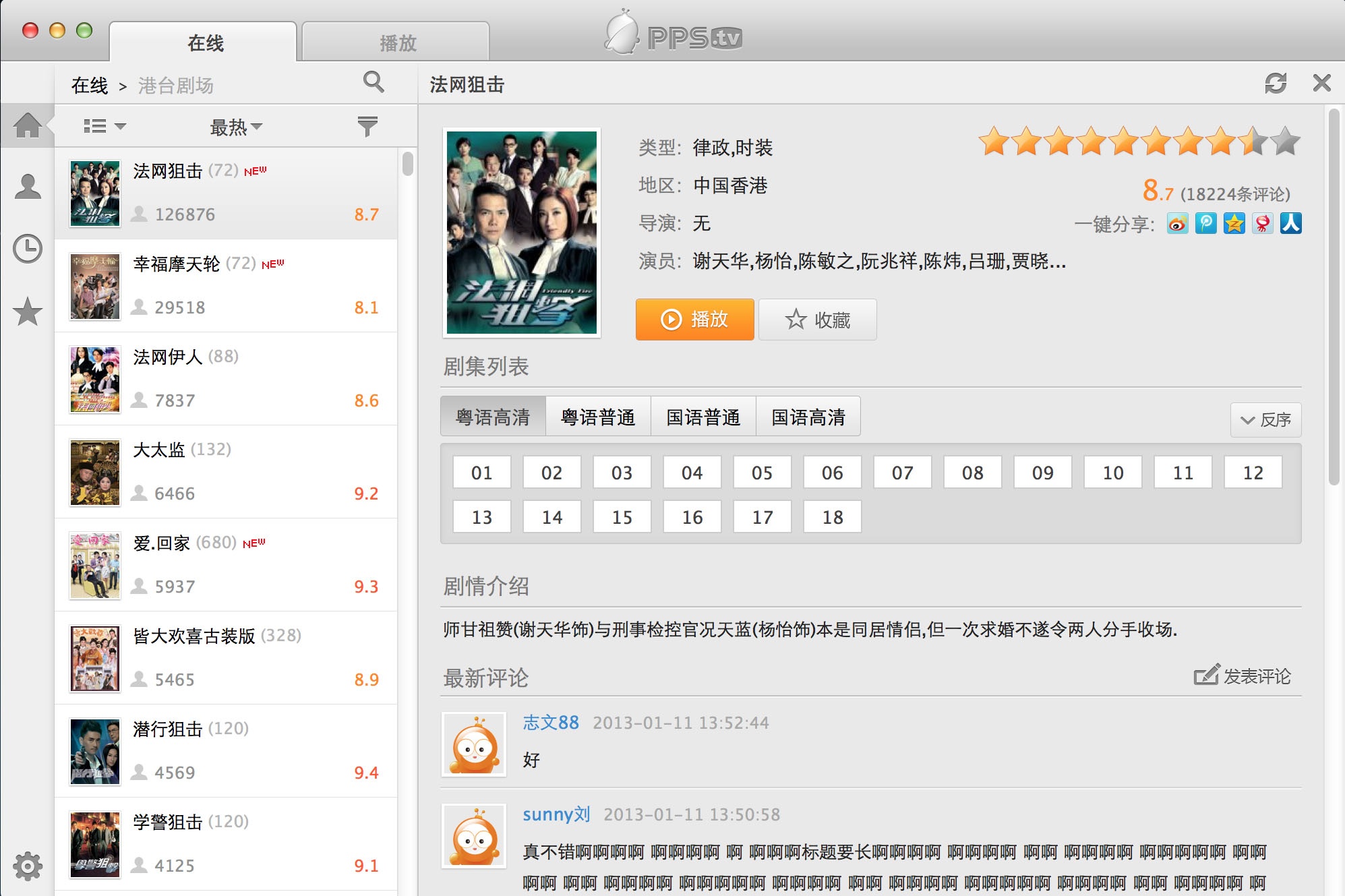
Task: Refresh the 法网狙击 detail page
Action: coord(1275,84)
